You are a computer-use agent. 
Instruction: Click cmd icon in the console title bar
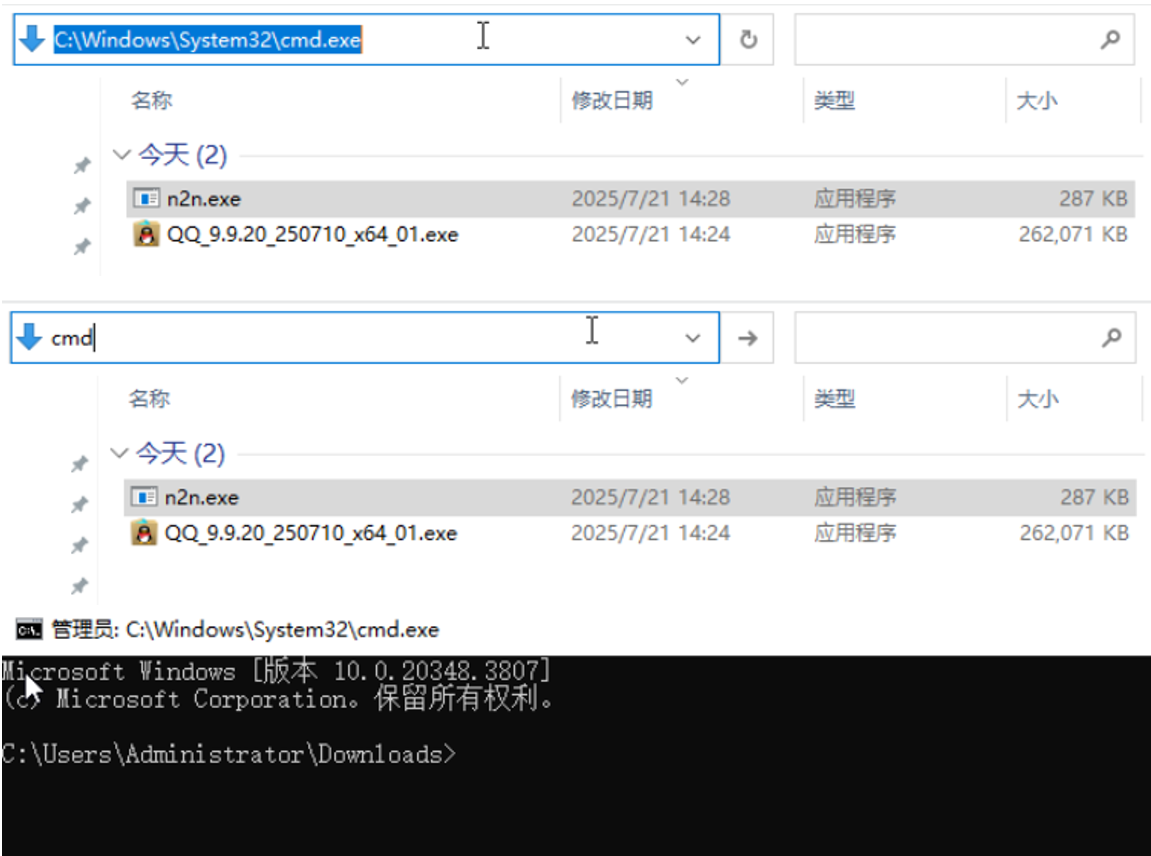click(x=29, y=629)
